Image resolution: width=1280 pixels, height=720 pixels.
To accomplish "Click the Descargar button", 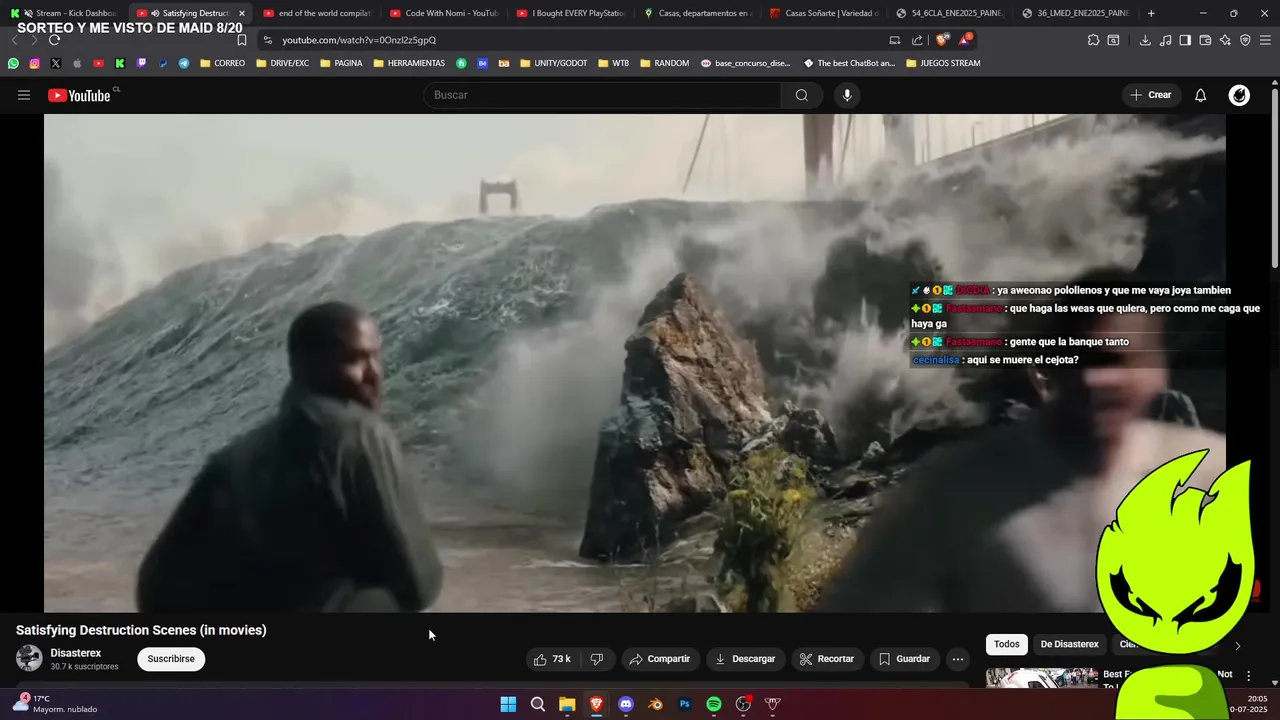I will (x=745, y=659).
